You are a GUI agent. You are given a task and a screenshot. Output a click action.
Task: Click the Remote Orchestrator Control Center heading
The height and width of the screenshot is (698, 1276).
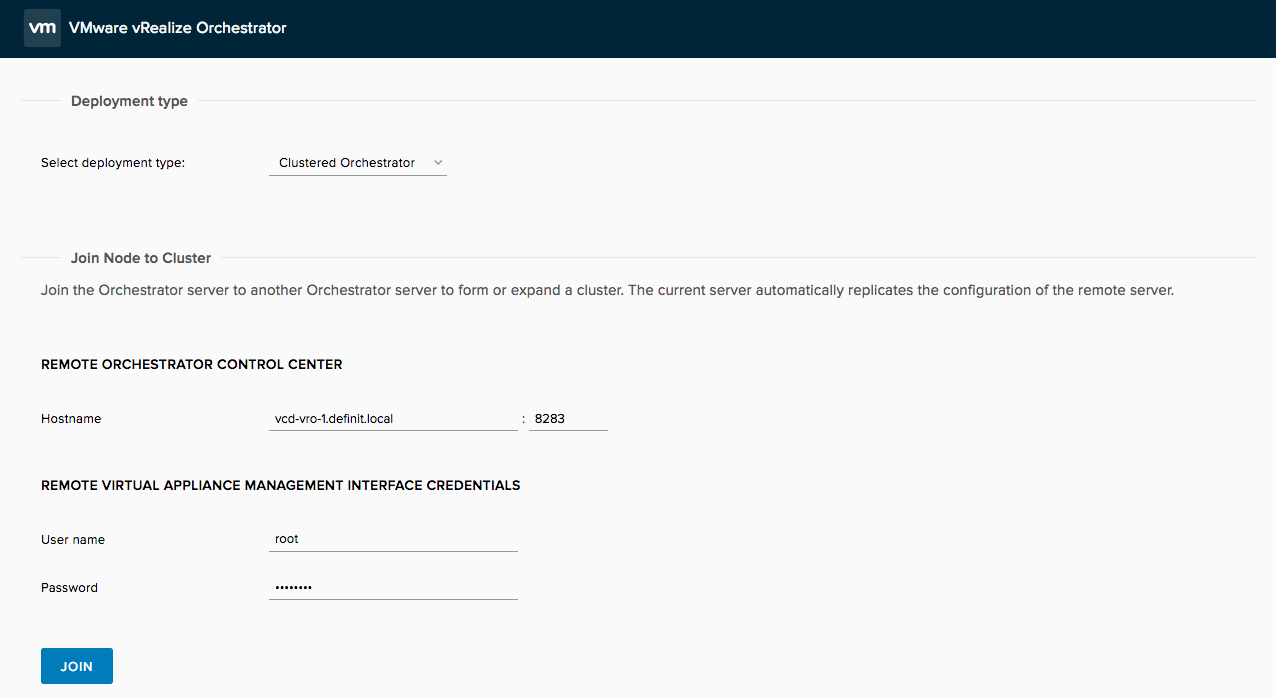pos(191,365)
